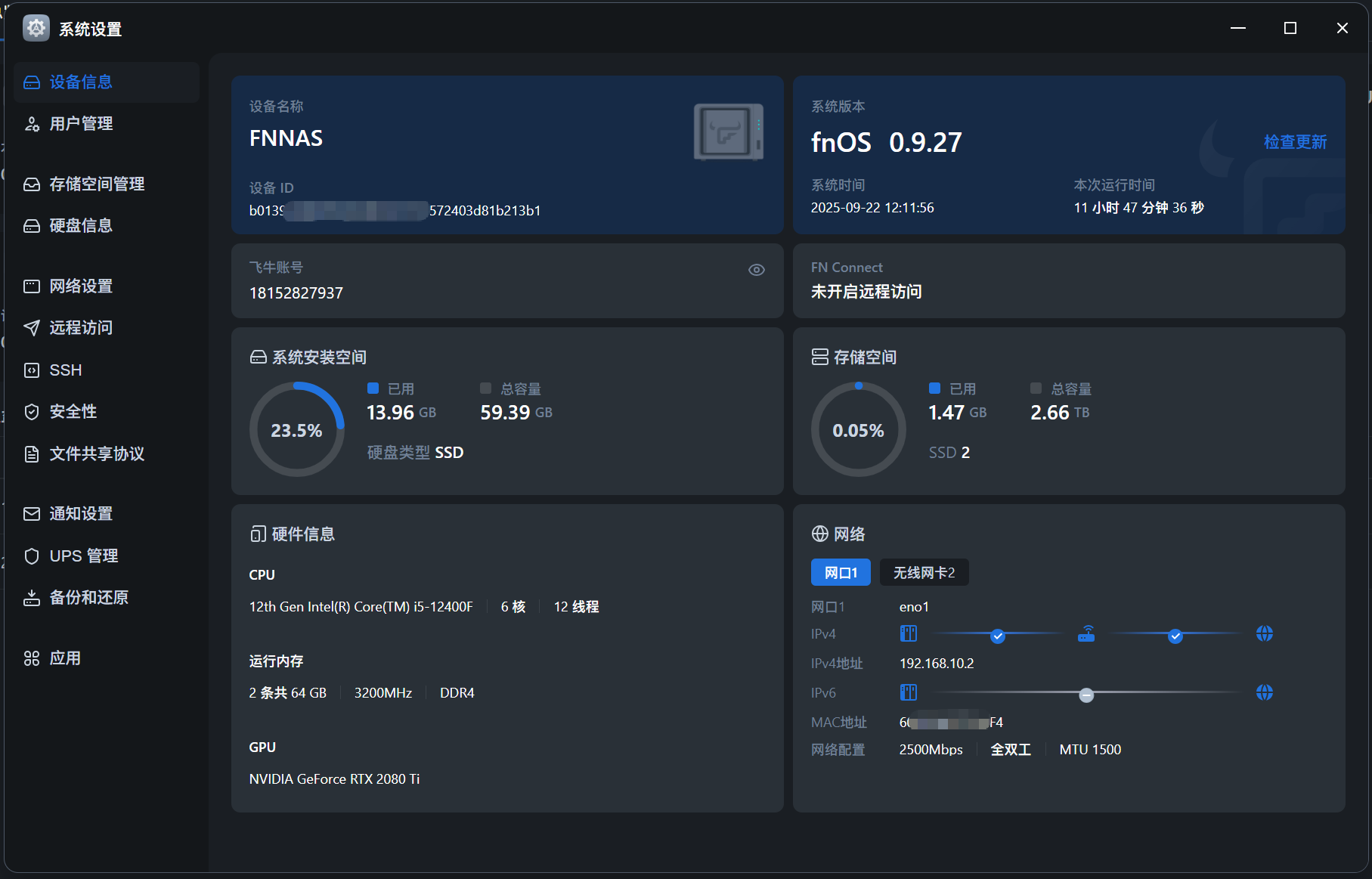
Task: Click the Network Settings (网络设置) sidebar icon
Action: [x=32, y=286]
